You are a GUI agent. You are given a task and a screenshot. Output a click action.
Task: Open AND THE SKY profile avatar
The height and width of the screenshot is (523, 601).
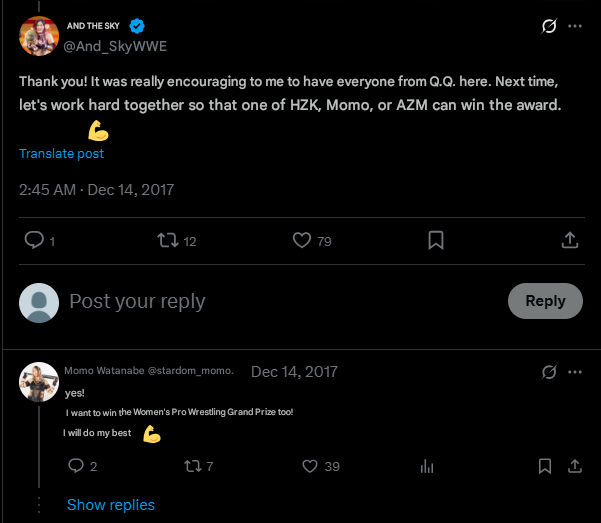tap(39, 37)
